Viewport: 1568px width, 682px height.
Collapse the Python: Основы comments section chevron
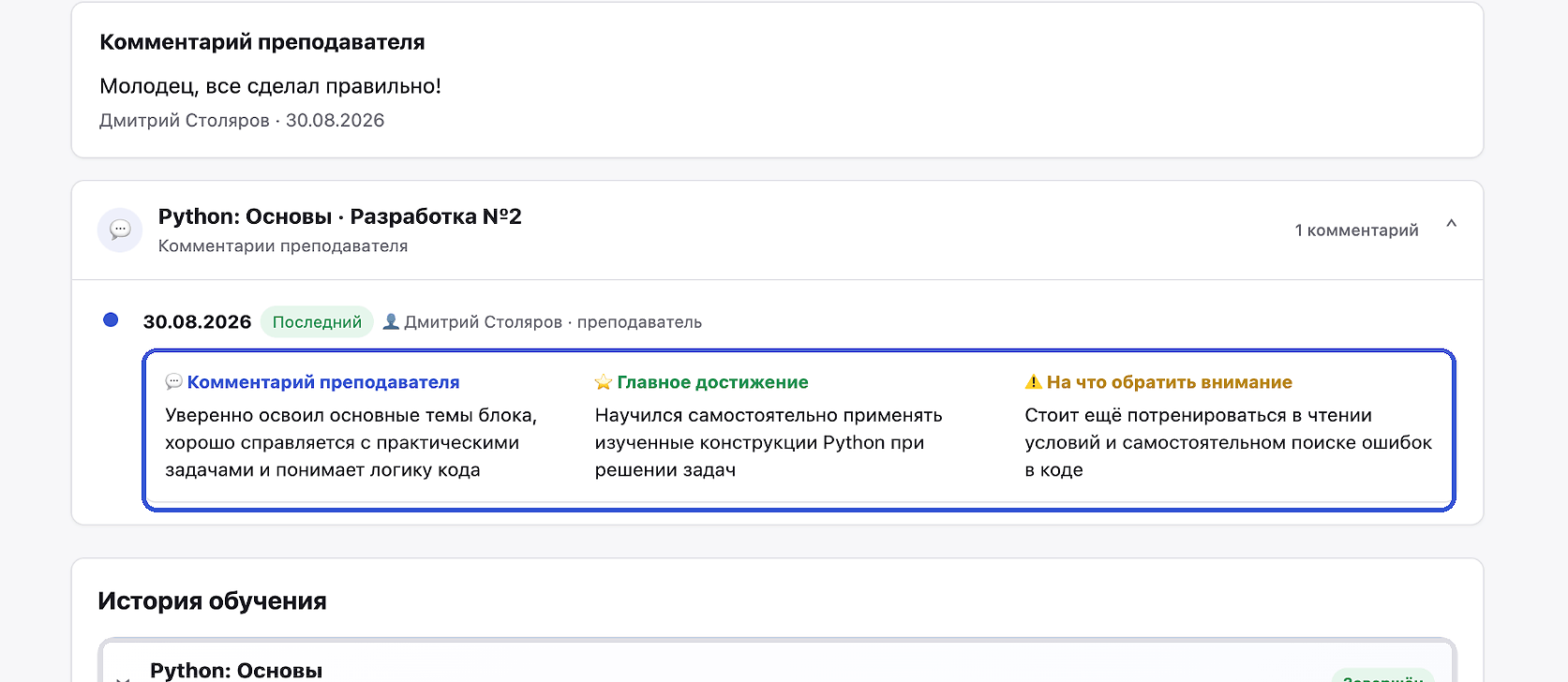tap(1451, 224)
